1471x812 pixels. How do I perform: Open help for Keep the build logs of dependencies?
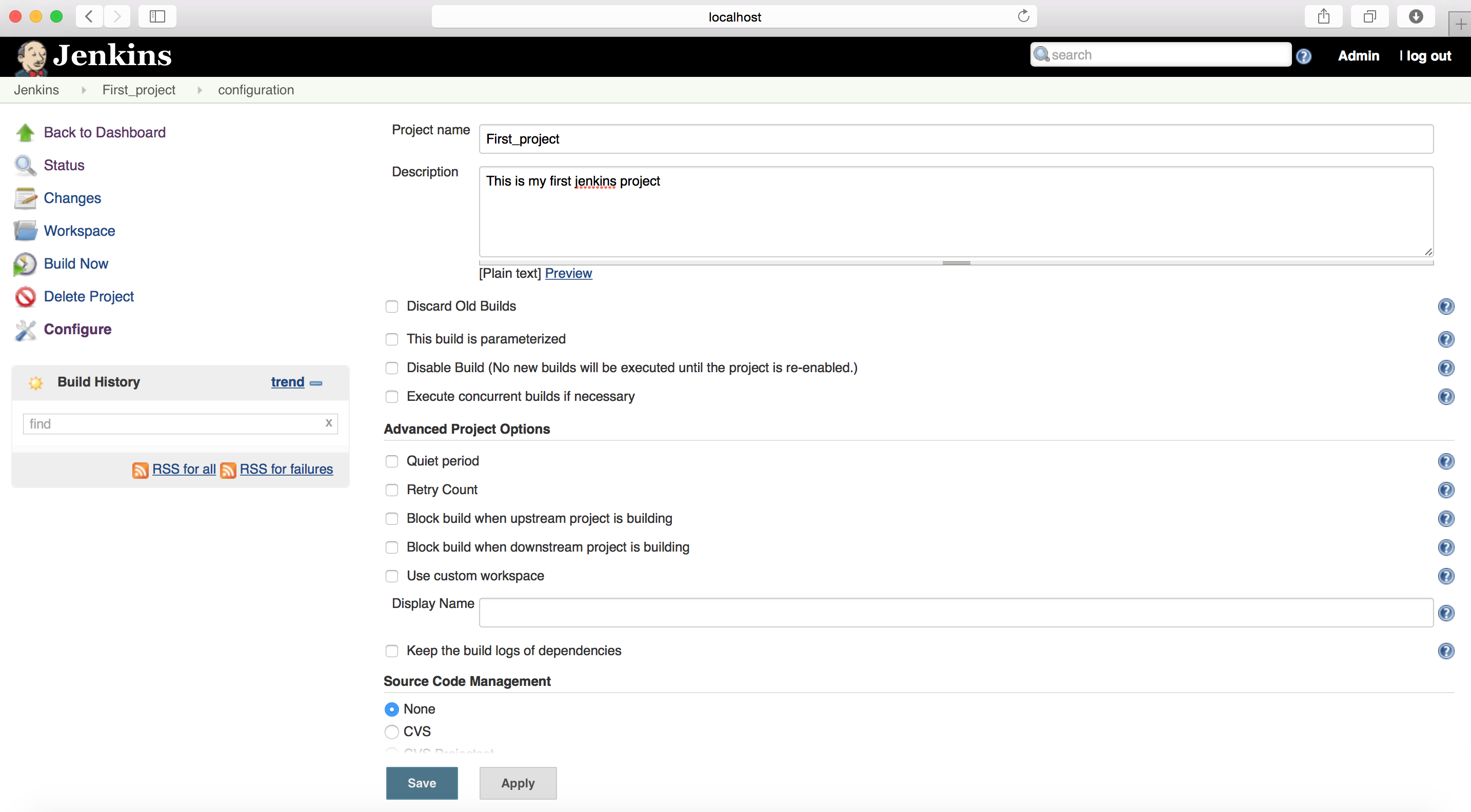coord(1445,651)
